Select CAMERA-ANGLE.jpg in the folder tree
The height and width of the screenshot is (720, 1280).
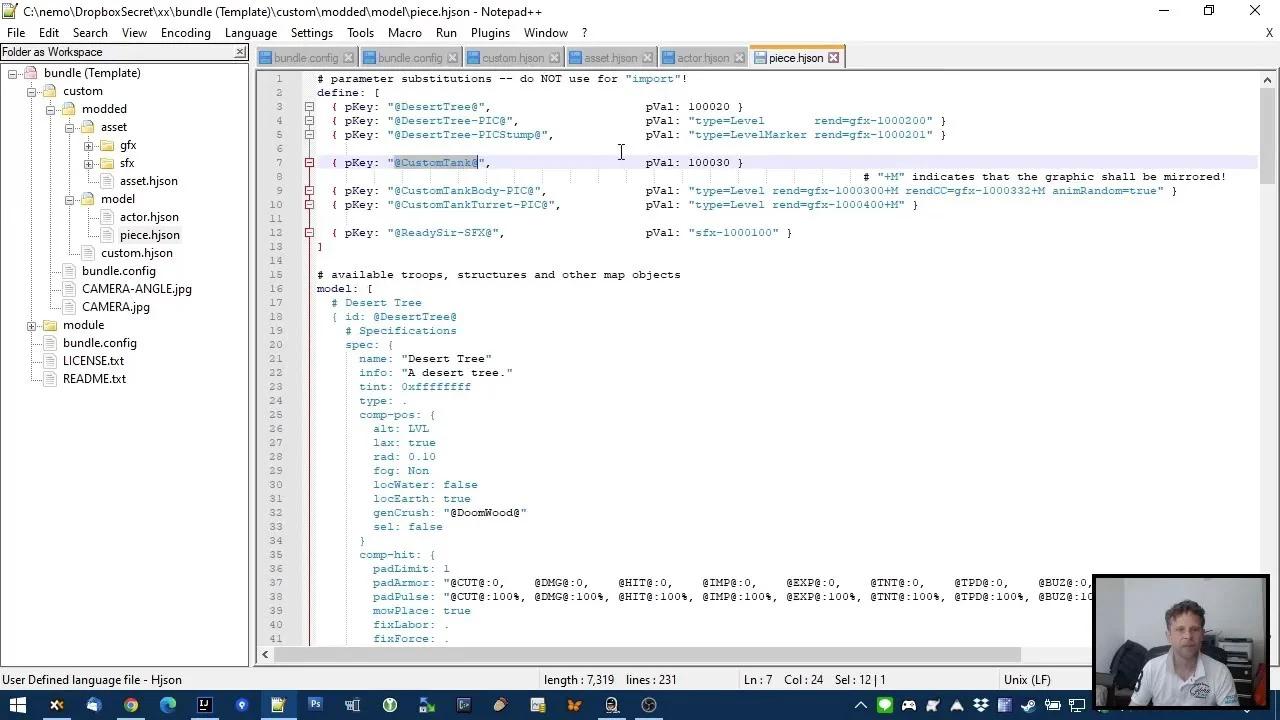(x=136, y=289)
